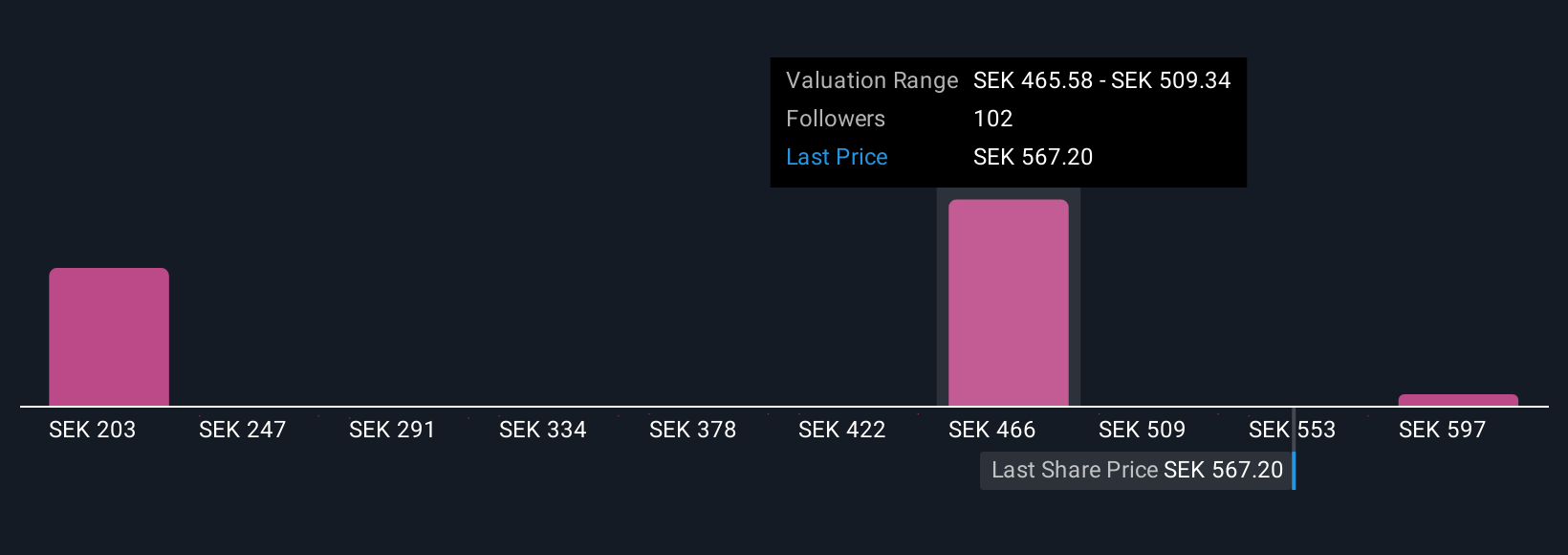Image resolution: width=1568 pixels, height=555 pixels.
Task: Open the blue Last Price link
Action: (837, 157)
